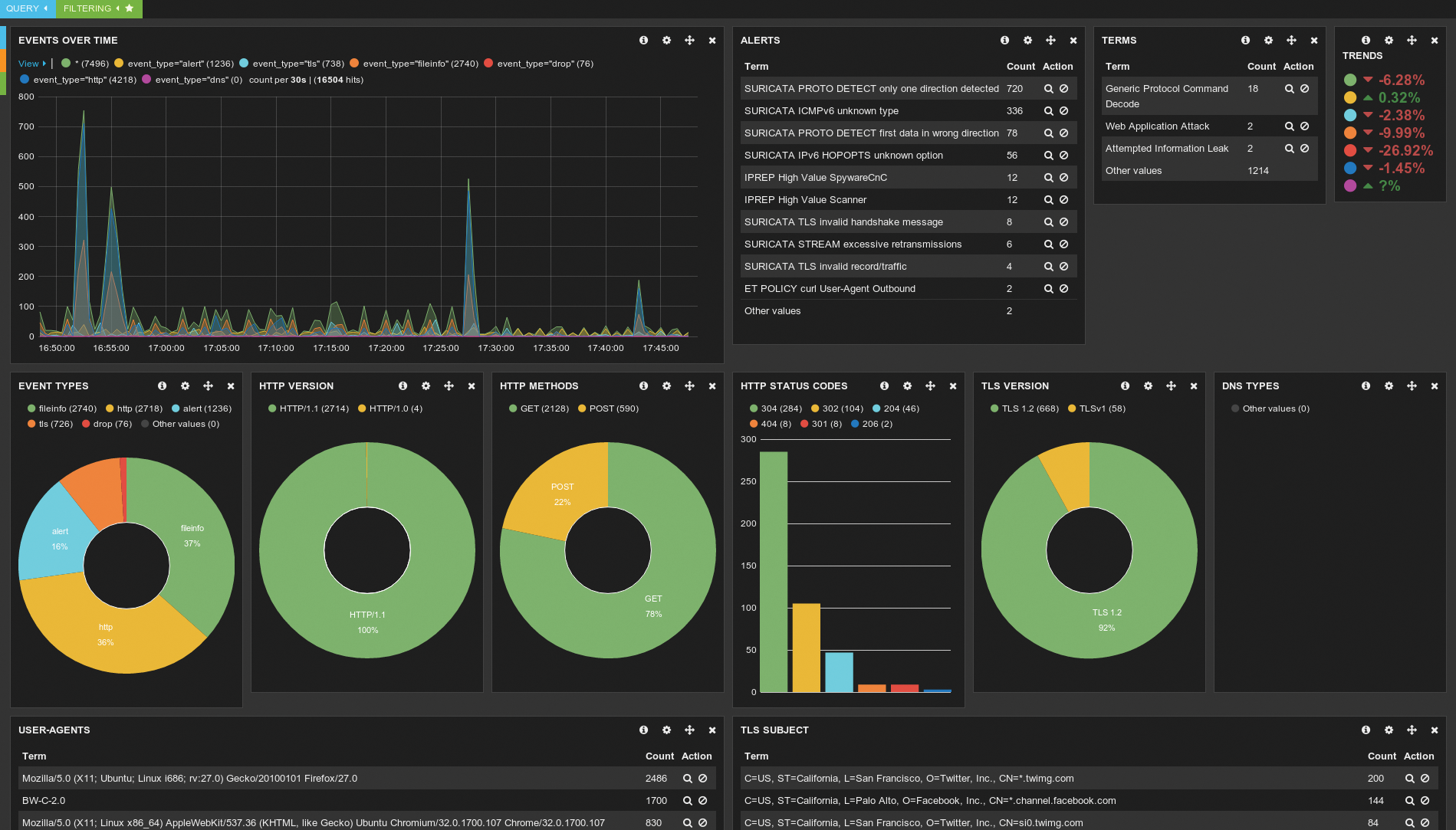Viewport: 1456px width, 830px height.
Task: Click the color dot next to event_type="tls"
Action: pos(245,64)
